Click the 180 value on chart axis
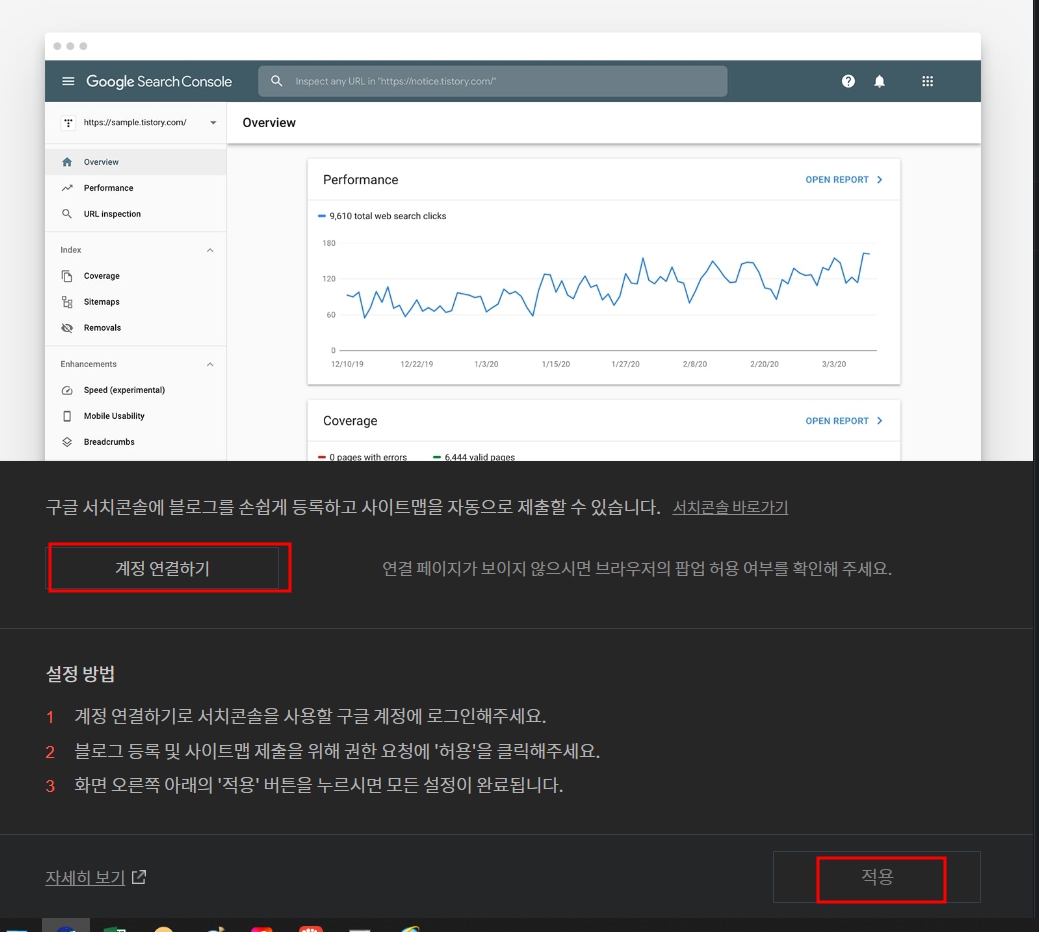This screenshot has width=1039, height=932. coord(329,243)
